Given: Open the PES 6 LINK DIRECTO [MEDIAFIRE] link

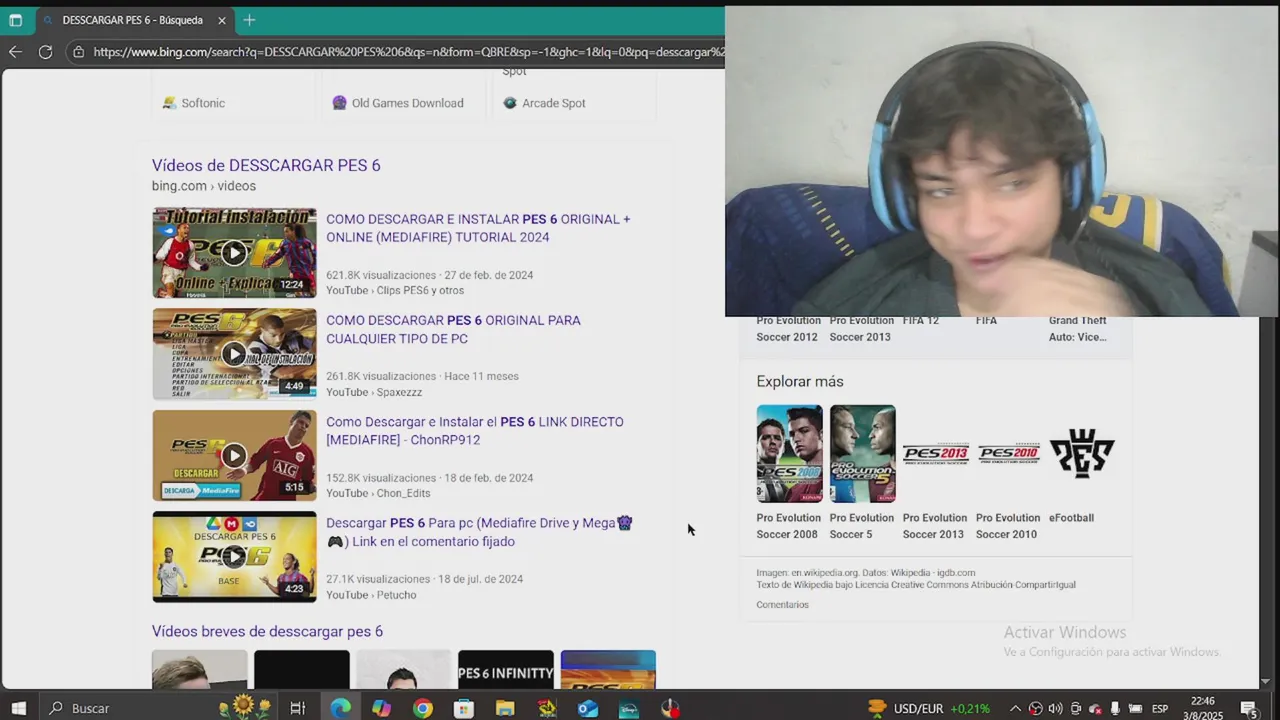Looking at the screenshot, I should pyautogui.click(x=475, y=430).
